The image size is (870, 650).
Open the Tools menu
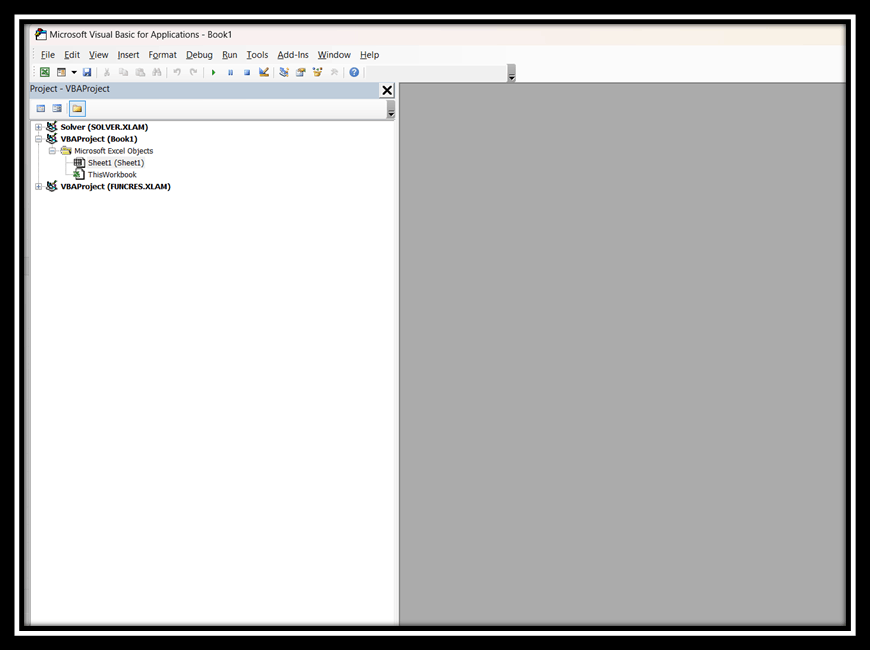[x=257, y=55]
